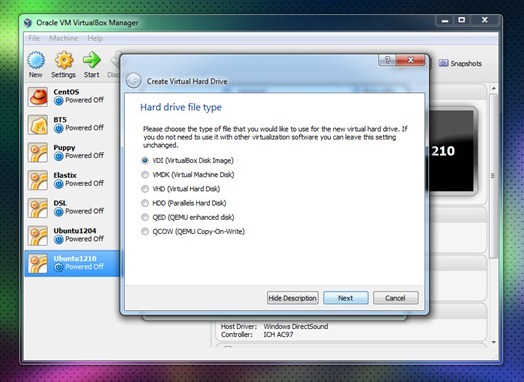Open the File menu
This screenshot has height=382, width=524.
34,38
